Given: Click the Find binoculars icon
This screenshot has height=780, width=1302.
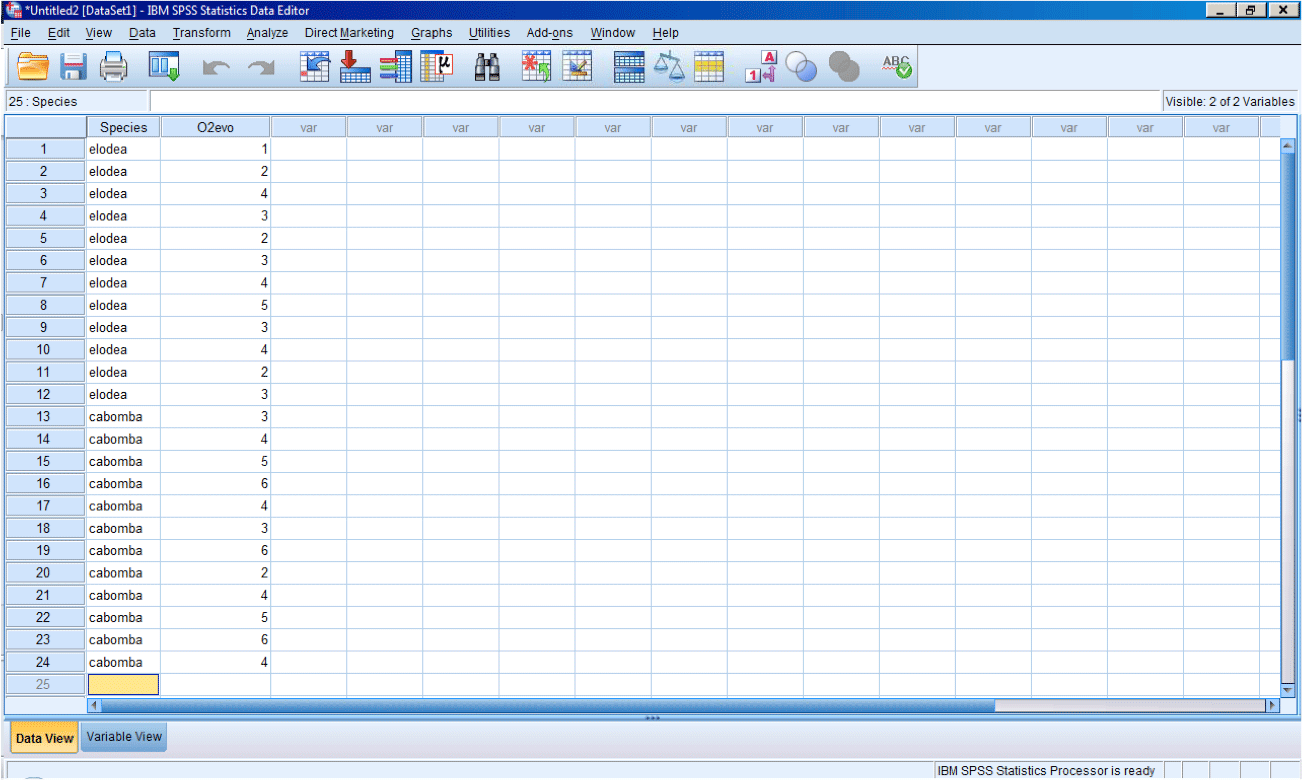Looking at the screenshot, I should [487, 67].
